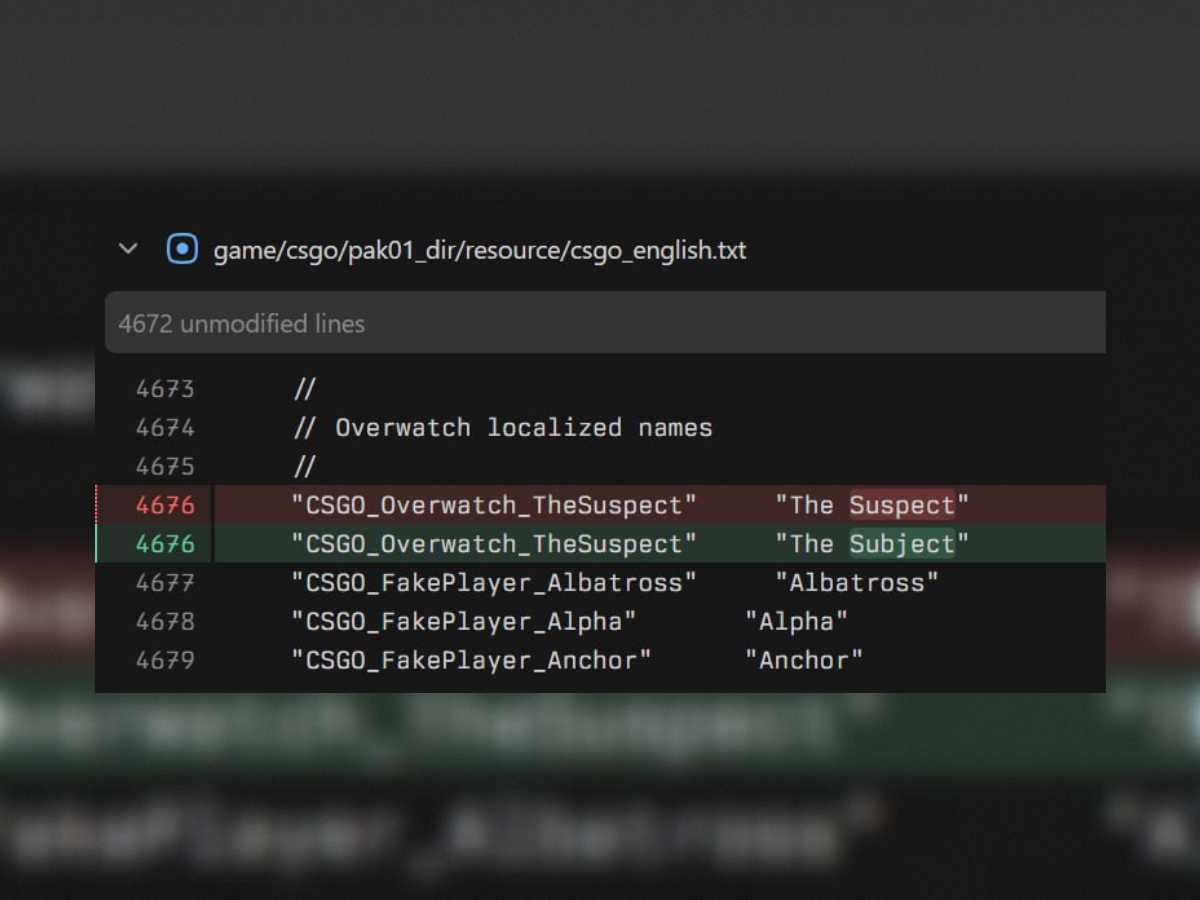Viewport: 1200px width, 900px height.
Task: Select the green added line number 4676
Action: [x=165, y=544]
